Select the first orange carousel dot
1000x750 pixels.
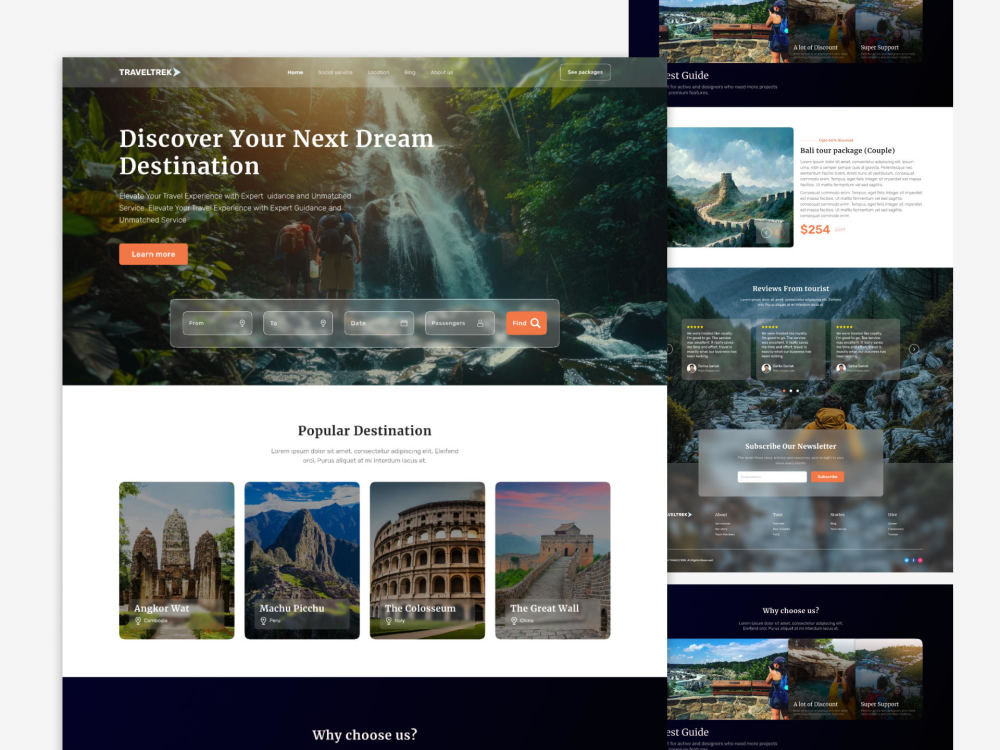784,391
